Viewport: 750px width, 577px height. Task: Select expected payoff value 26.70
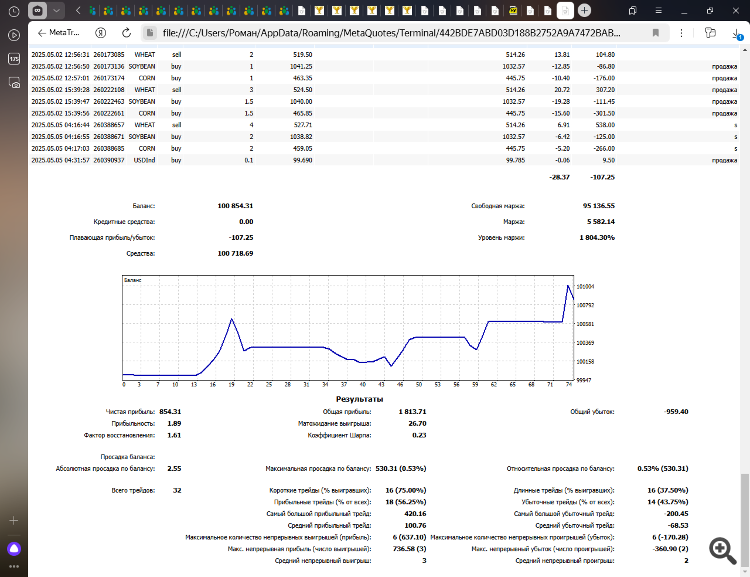(x=417, y=423)
